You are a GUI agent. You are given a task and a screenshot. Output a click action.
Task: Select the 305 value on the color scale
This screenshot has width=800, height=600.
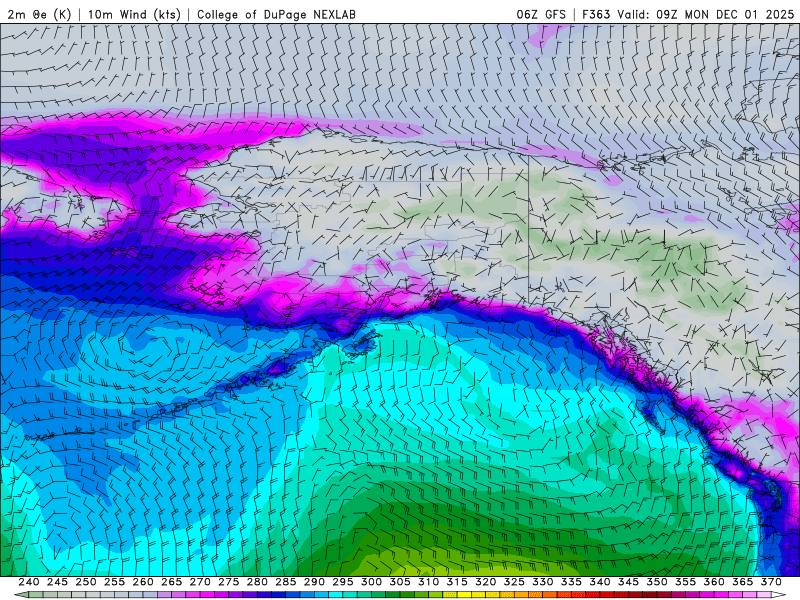400,582
